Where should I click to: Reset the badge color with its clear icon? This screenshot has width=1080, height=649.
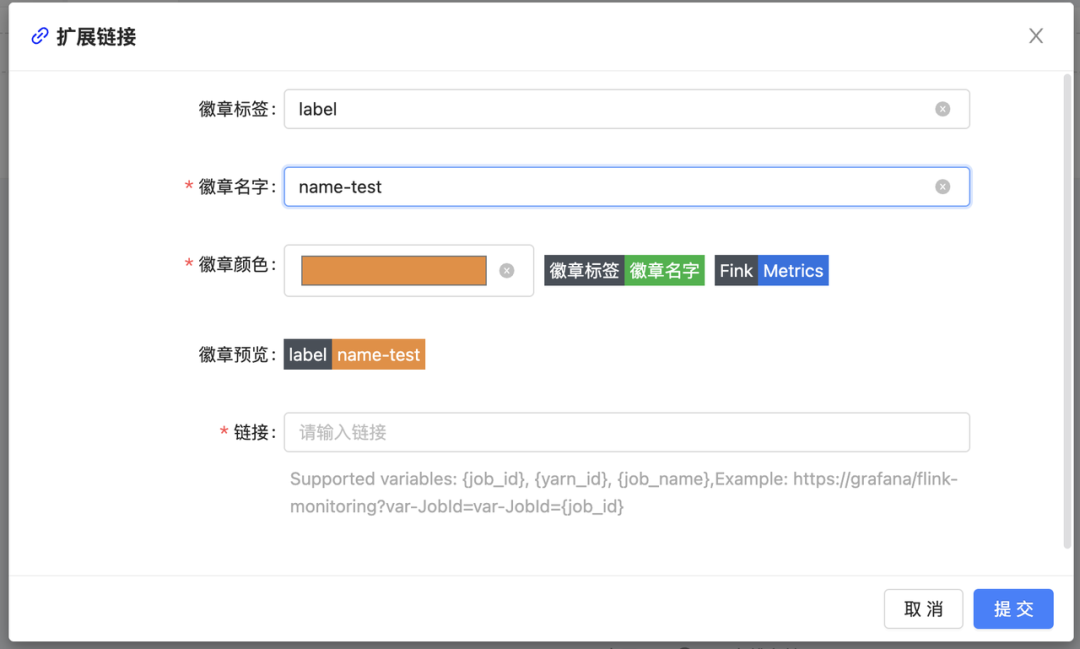[x=507, y=271]
